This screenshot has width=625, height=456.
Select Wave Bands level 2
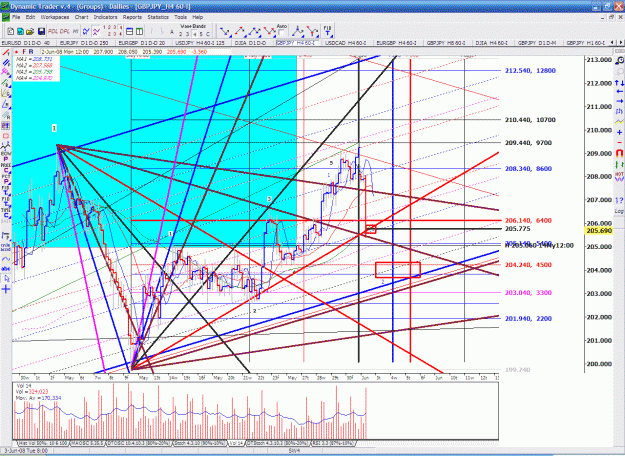pos(181,34)
